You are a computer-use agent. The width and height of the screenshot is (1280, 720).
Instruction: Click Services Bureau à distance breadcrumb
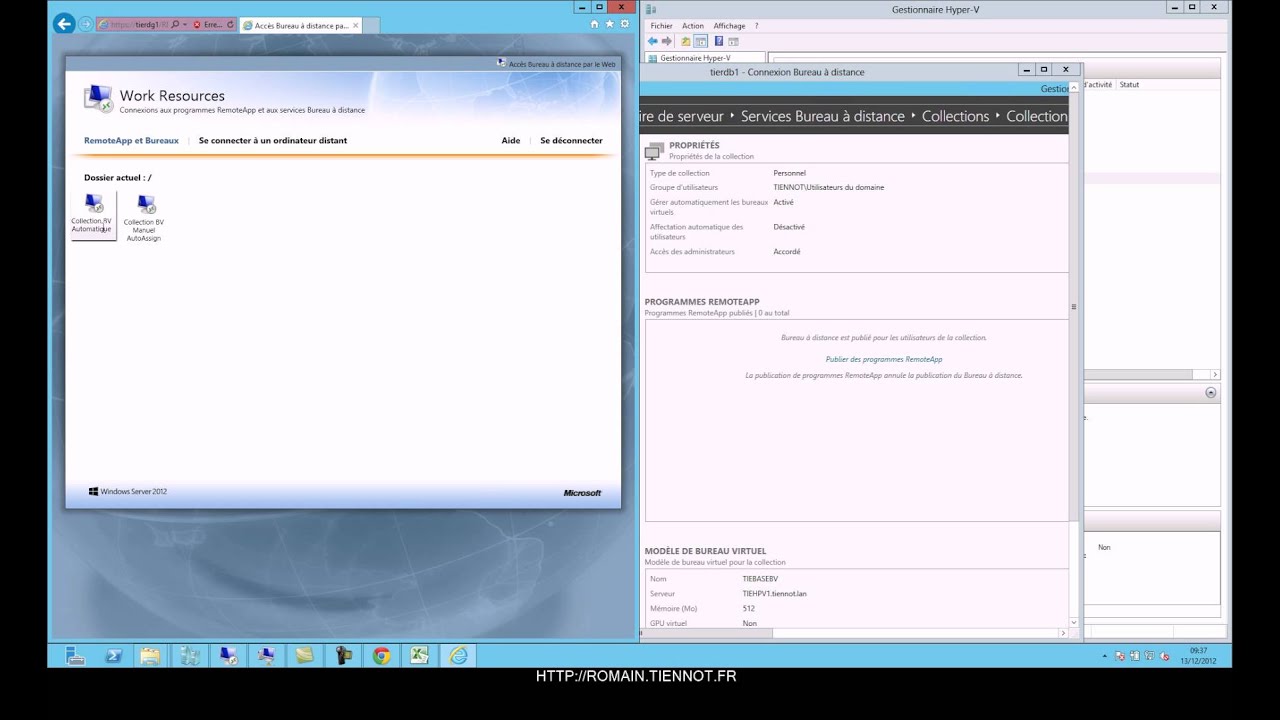point(823,116)
